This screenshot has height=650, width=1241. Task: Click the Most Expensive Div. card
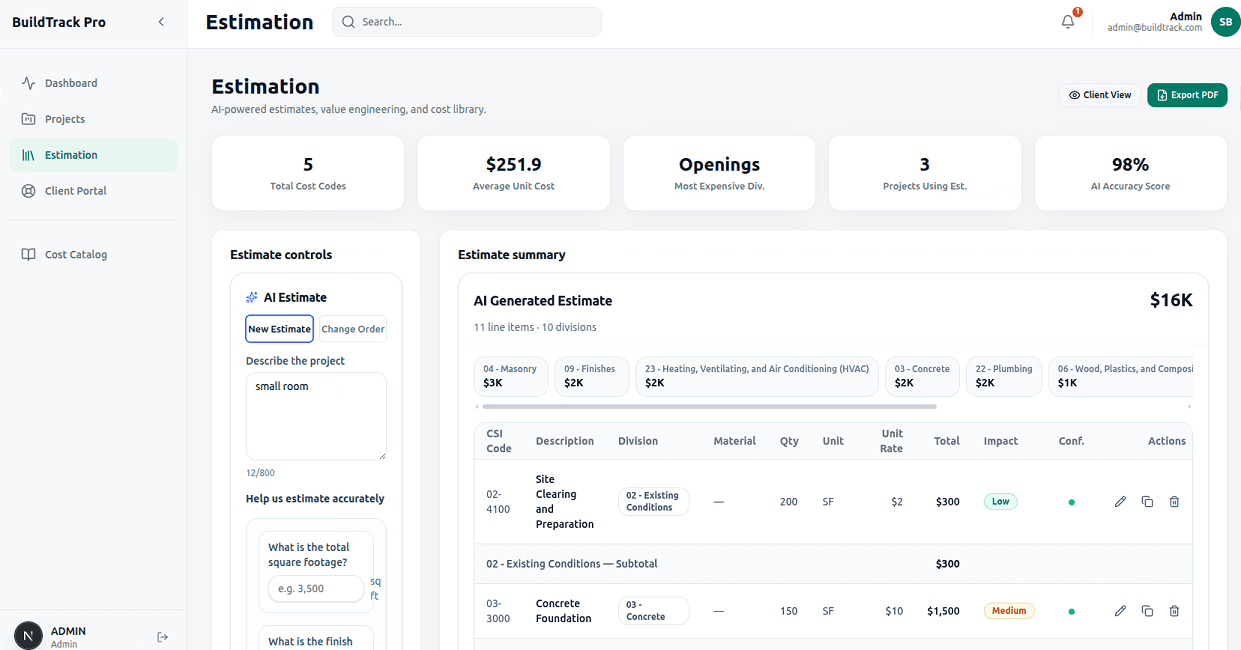pyautogui.click(x=719, y=173)
